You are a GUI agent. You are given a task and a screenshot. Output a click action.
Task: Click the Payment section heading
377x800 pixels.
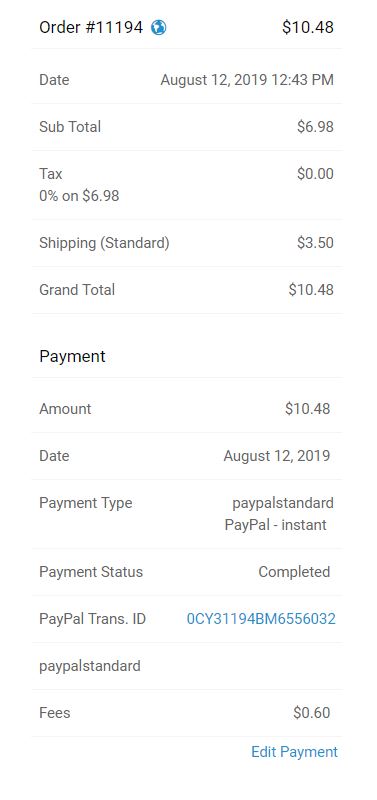coord(72,356)
